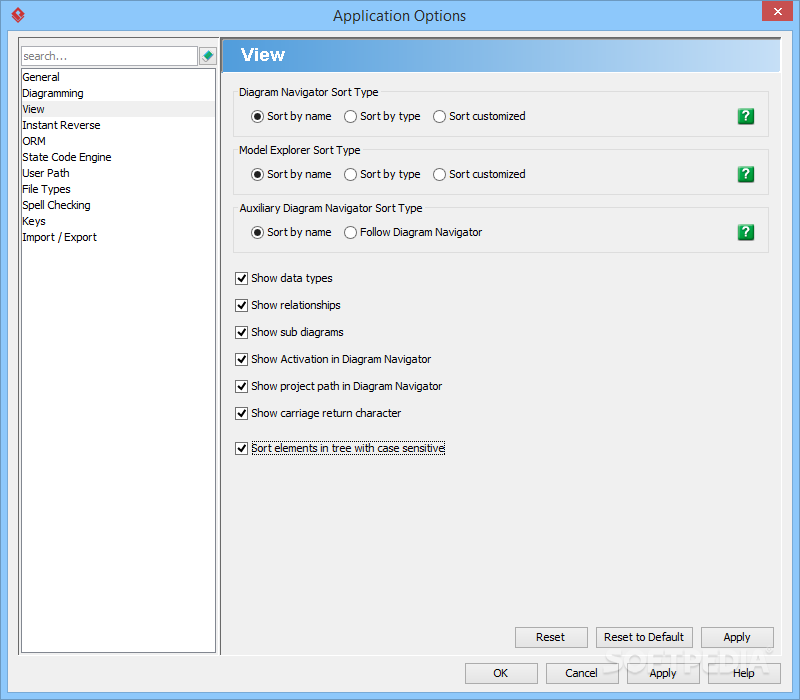This screenshot has height=700, width=800.
Task: Select the View category in list
Action: click(x=118, y=109)
